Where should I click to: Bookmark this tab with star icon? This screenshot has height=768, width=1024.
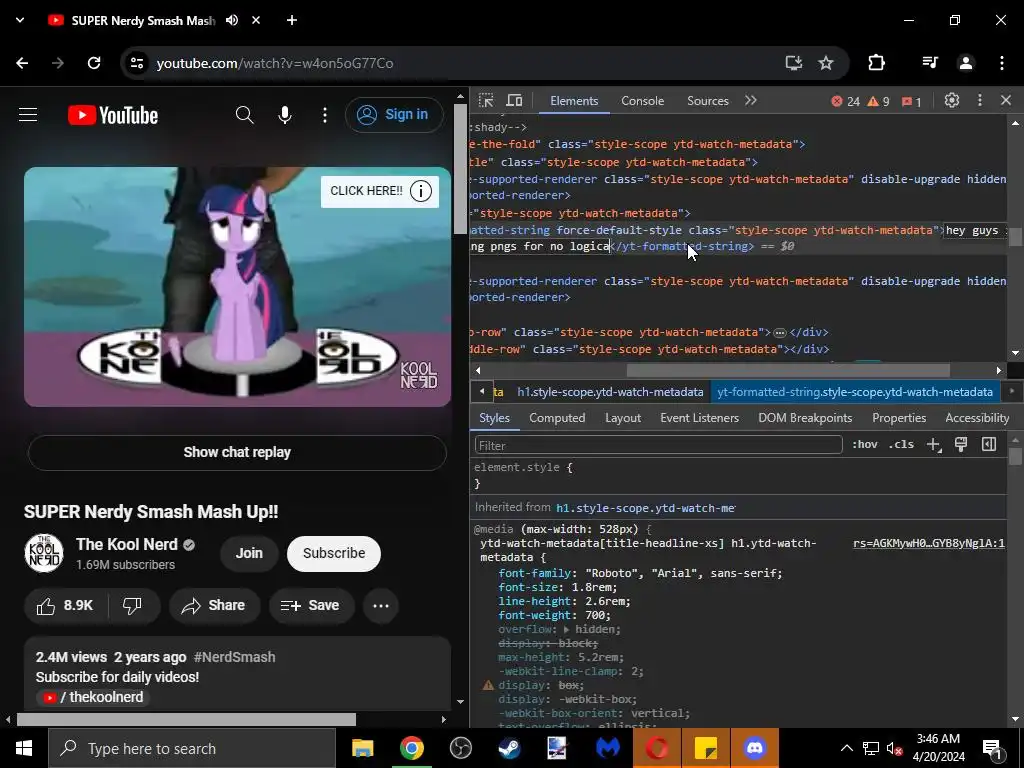[x=826, y=63]
